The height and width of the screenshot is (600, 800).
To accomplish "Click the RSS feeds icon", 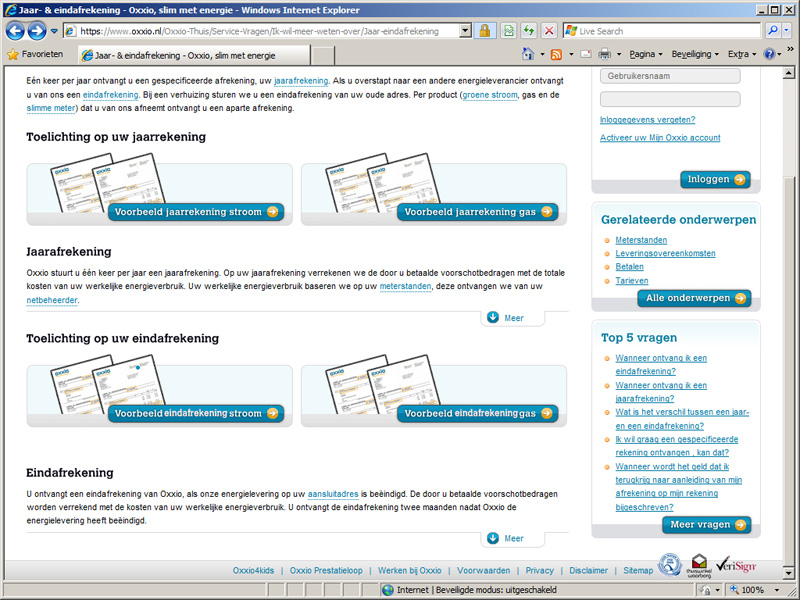I will (x=557, y=54).
